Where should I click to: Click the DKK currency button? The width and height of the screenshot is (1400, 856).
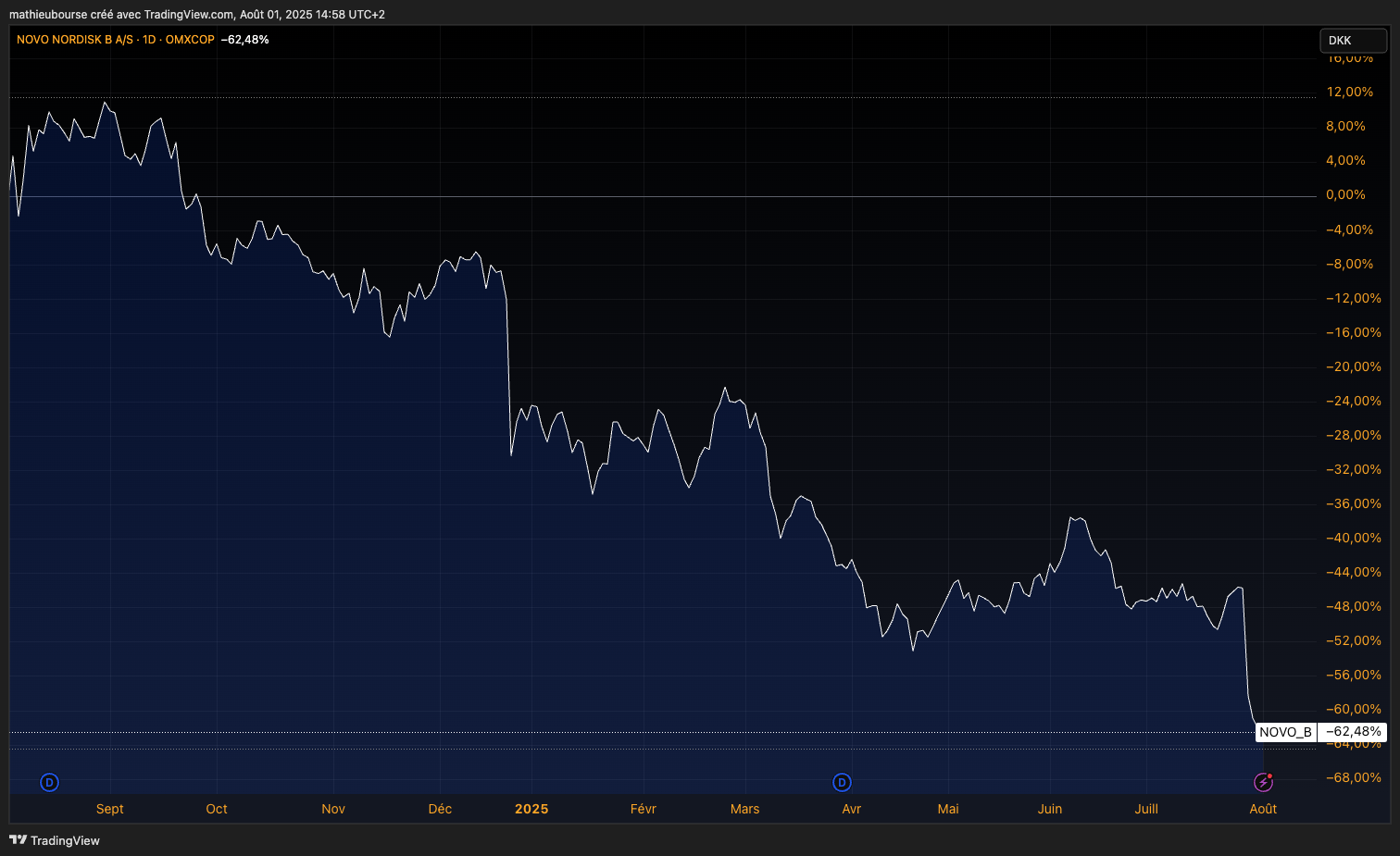(x=1353, y=41)
